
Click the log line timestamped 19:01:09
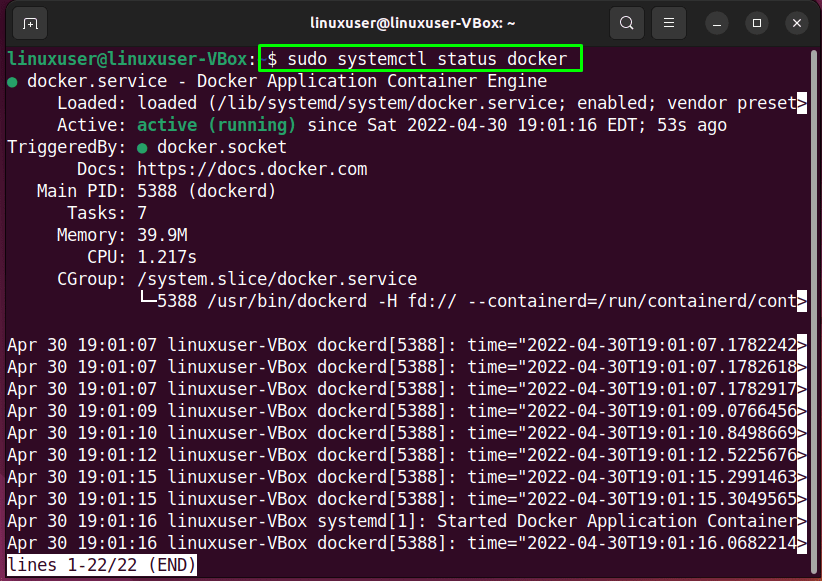(x=407, y=411)
